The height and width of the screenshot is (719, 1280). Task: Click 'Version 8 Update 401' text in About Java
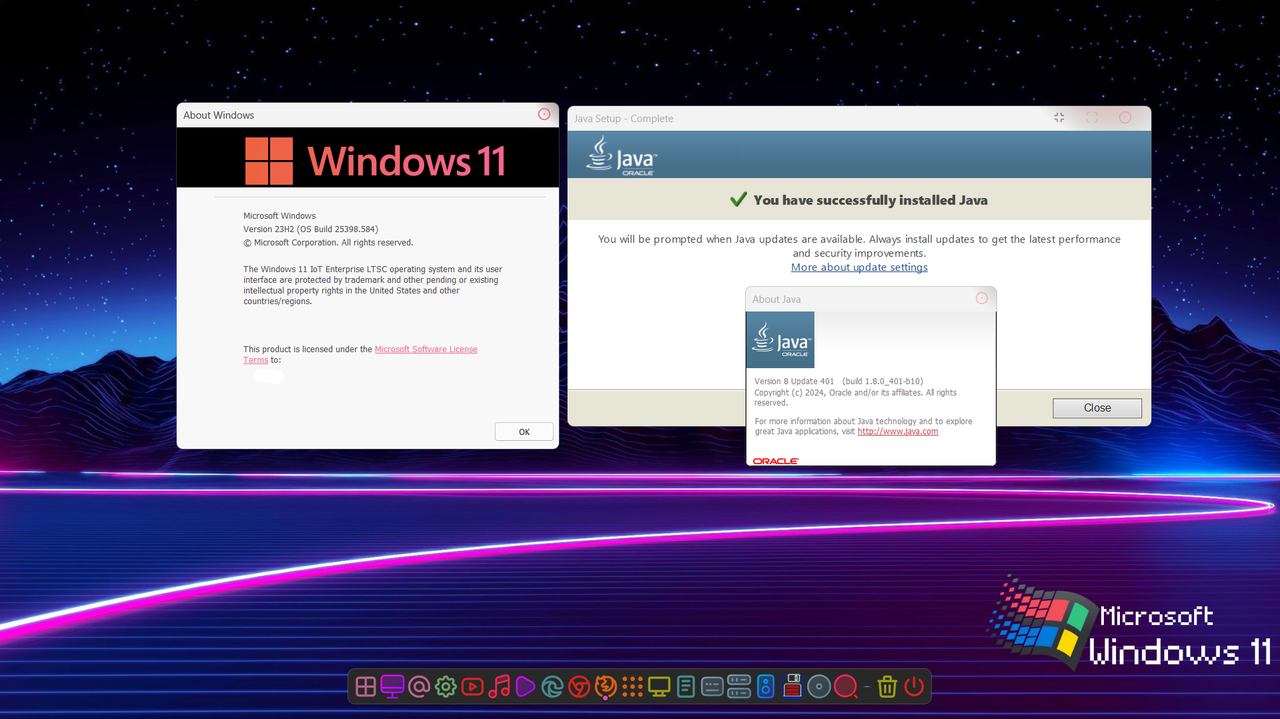pyautogui.click(x=794, y=381)
